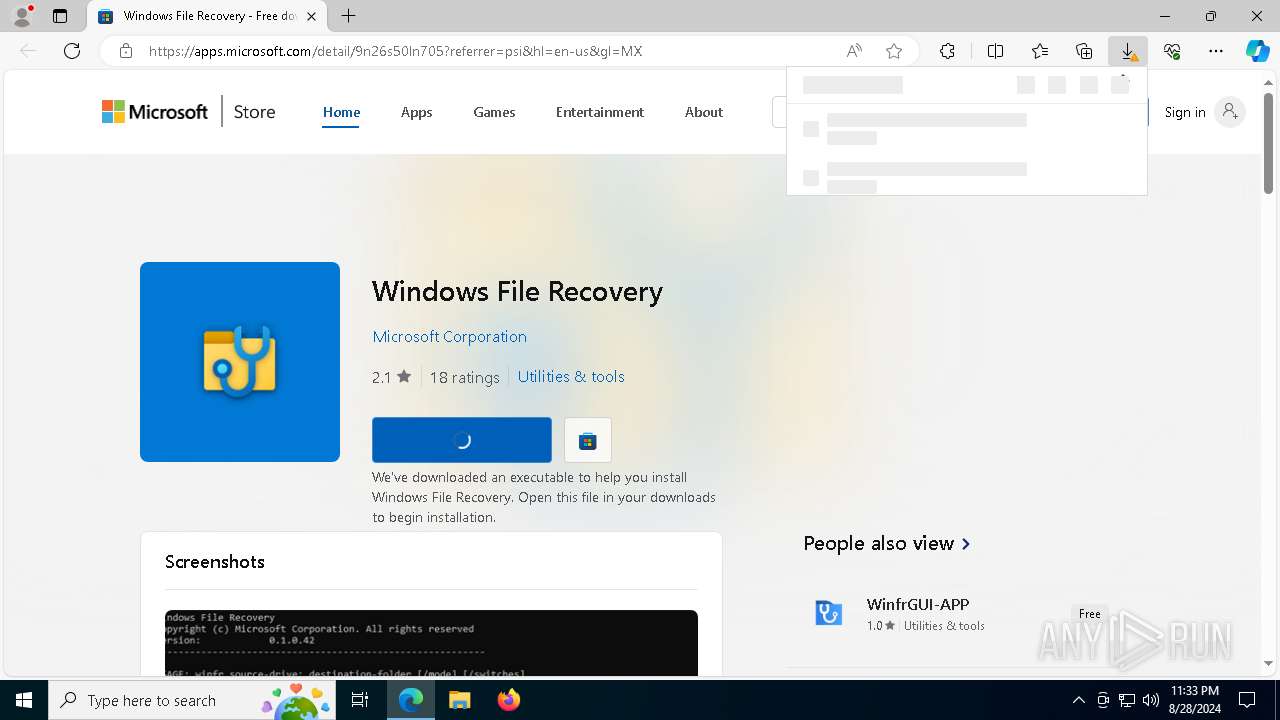Open the Edge profile icon
This screenshot has height=720, width=1280.
[22, 16]
